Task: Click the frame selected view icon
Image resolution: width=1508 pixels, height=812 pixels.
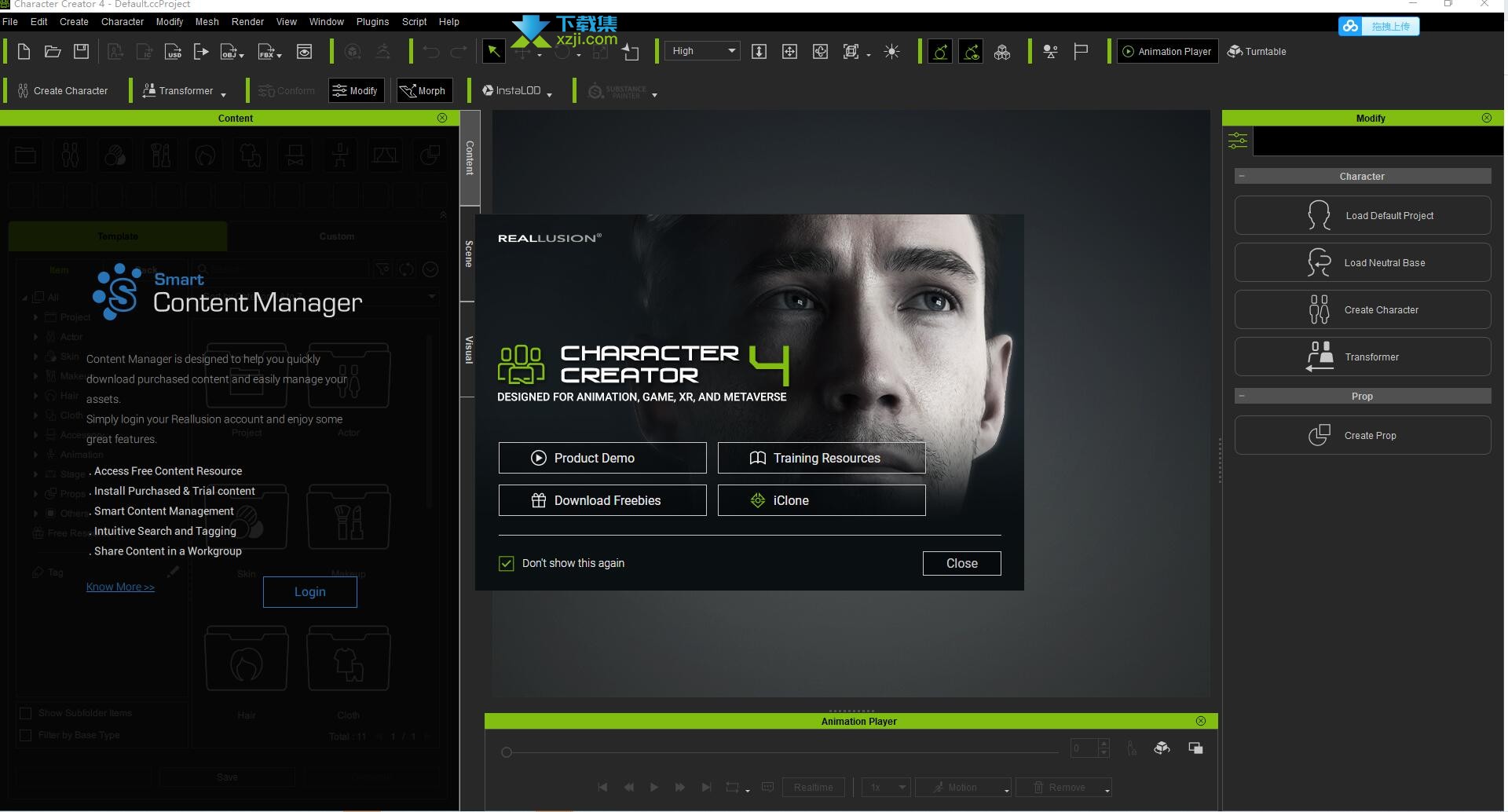Action: pos(851,52)
